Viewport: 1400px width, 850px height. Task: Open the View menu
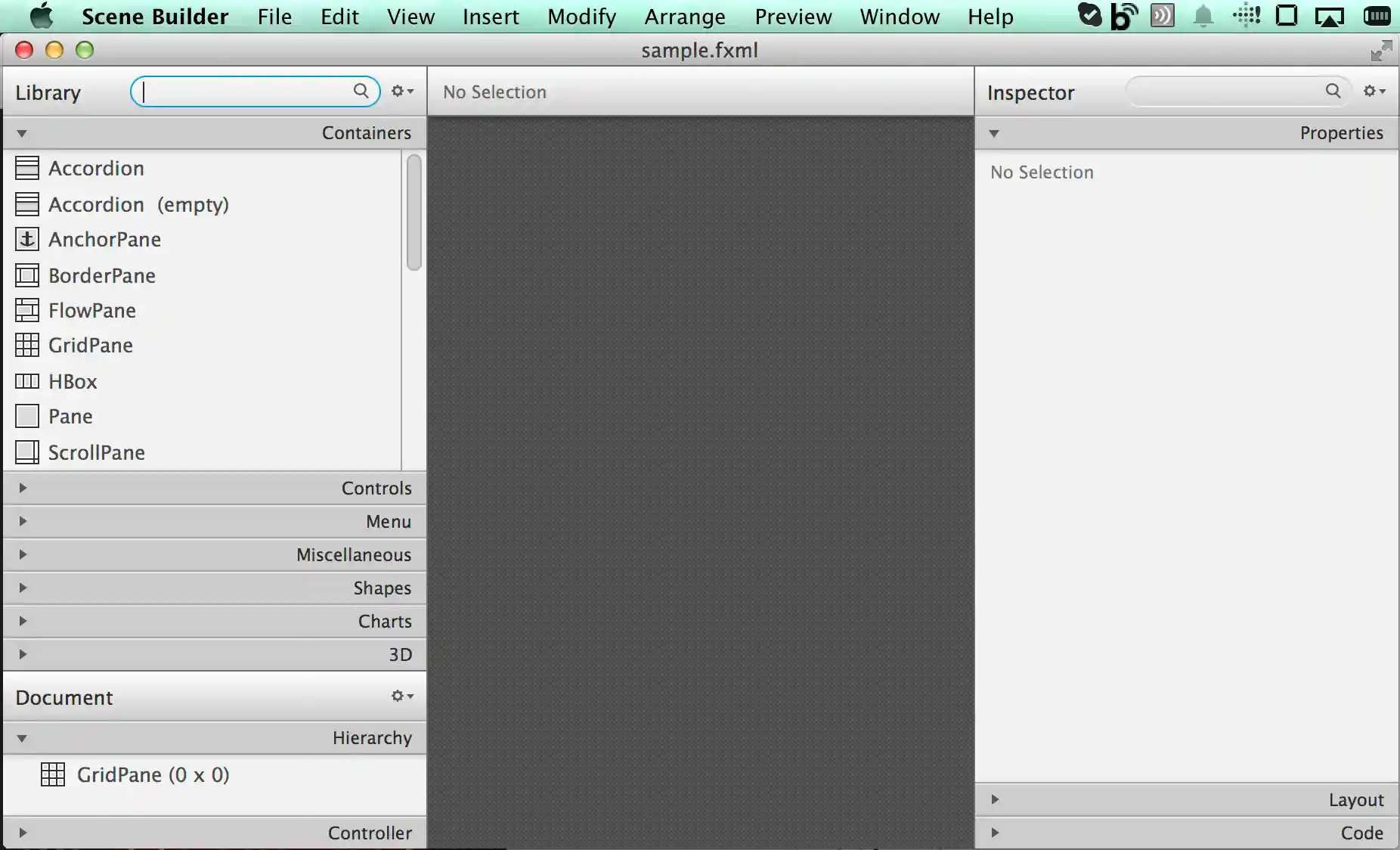(x=411, y=16)
